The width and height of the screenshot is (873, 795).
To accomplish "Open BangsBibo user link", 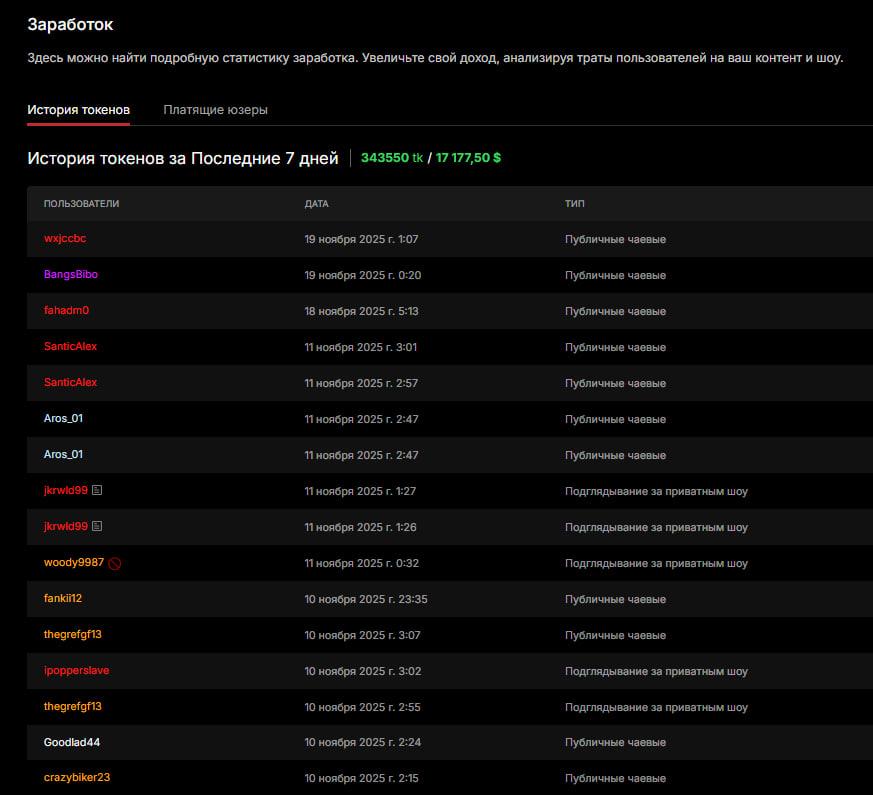I will point(71,275).
